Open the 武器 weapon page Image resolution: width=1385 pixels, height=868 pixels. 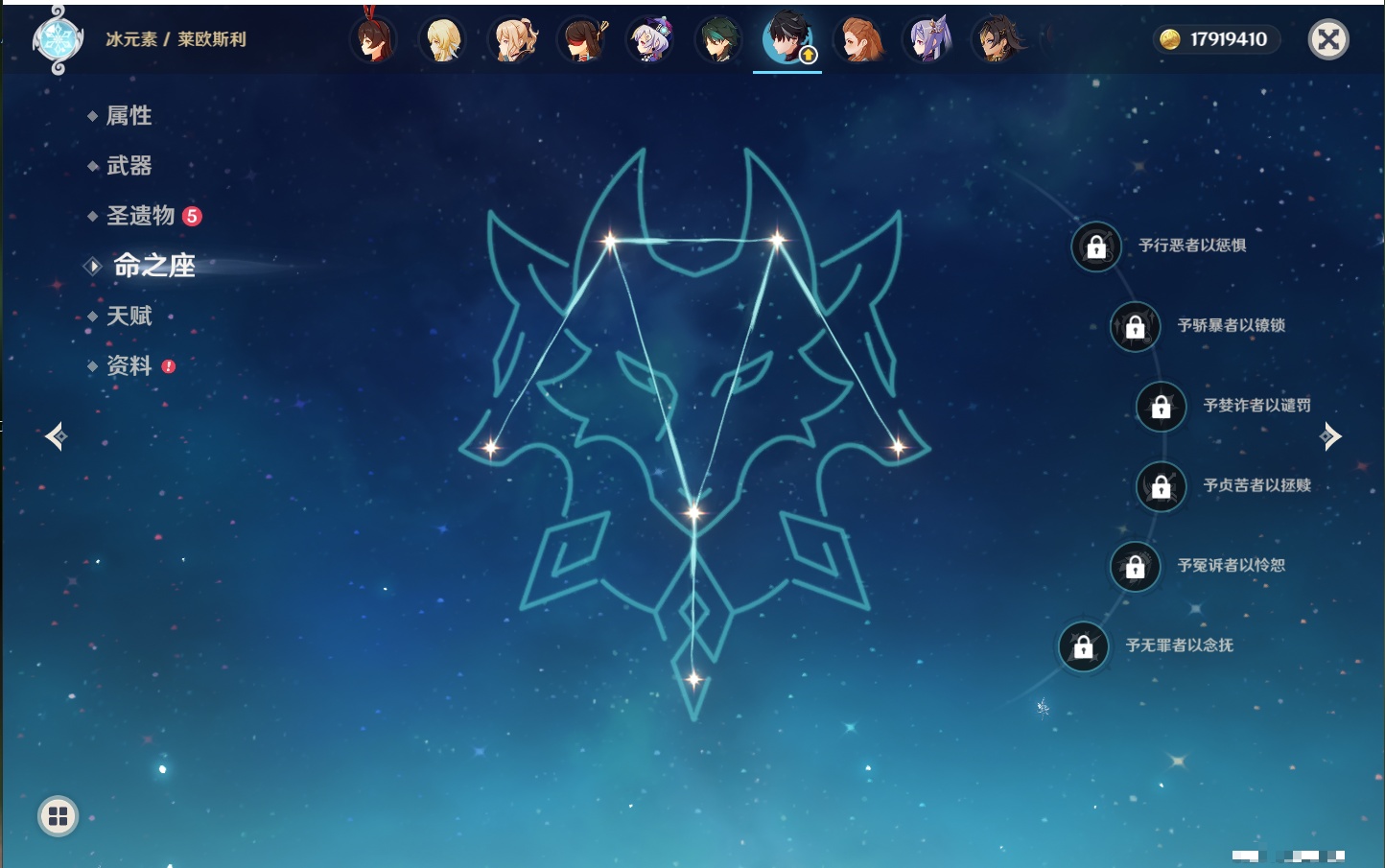coord(129,166)
